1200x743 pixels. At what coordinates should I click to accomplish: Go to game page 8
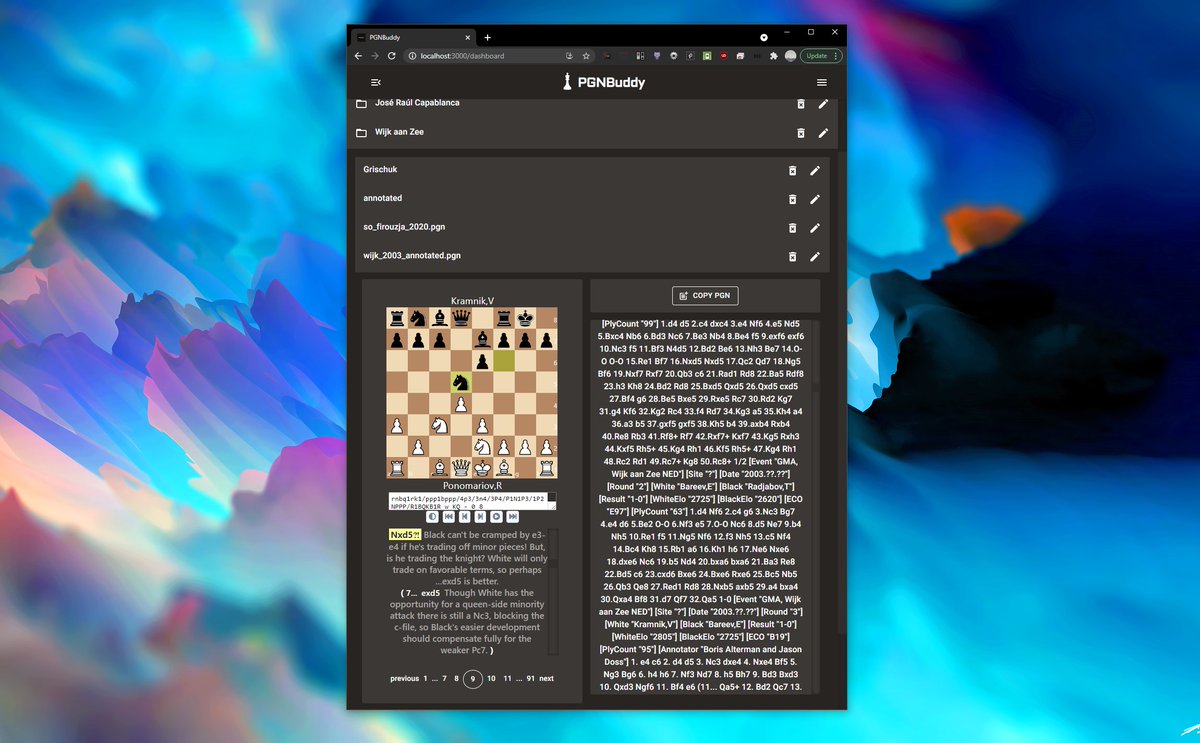point(457,679)
